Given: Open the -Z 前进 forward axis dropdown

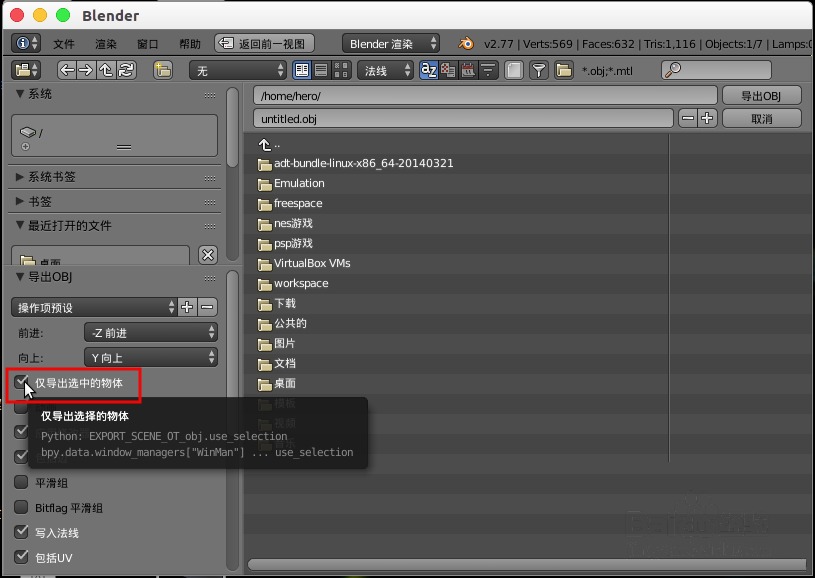Looking at the screenshot, I should click(x=151, y=332).
